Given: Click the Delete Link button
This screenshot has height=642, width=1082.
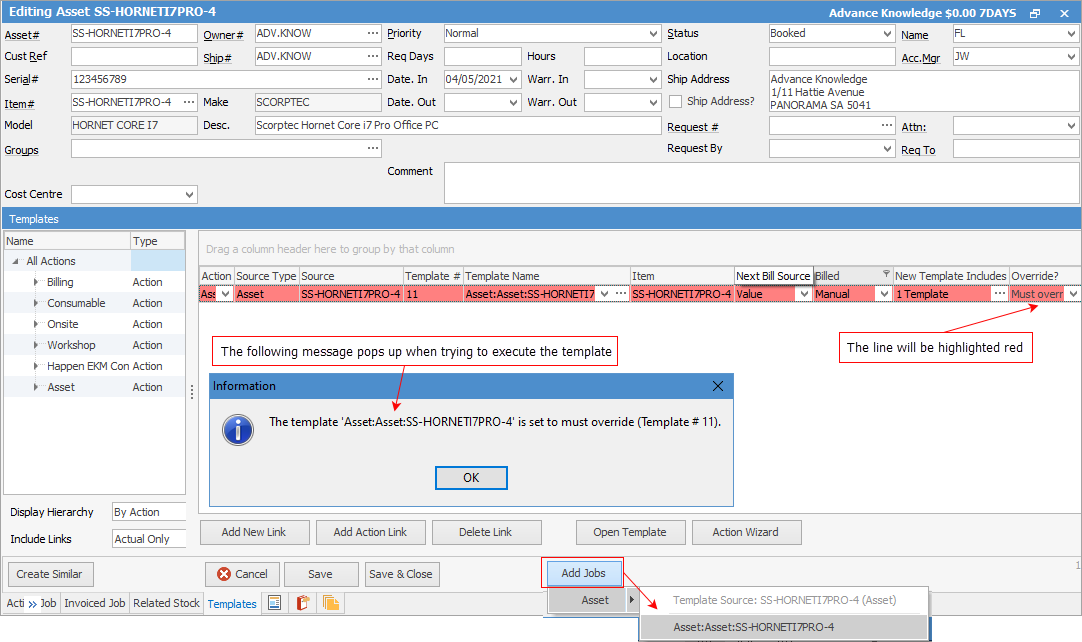Looking at the screenshot, I should coord(486,532).
